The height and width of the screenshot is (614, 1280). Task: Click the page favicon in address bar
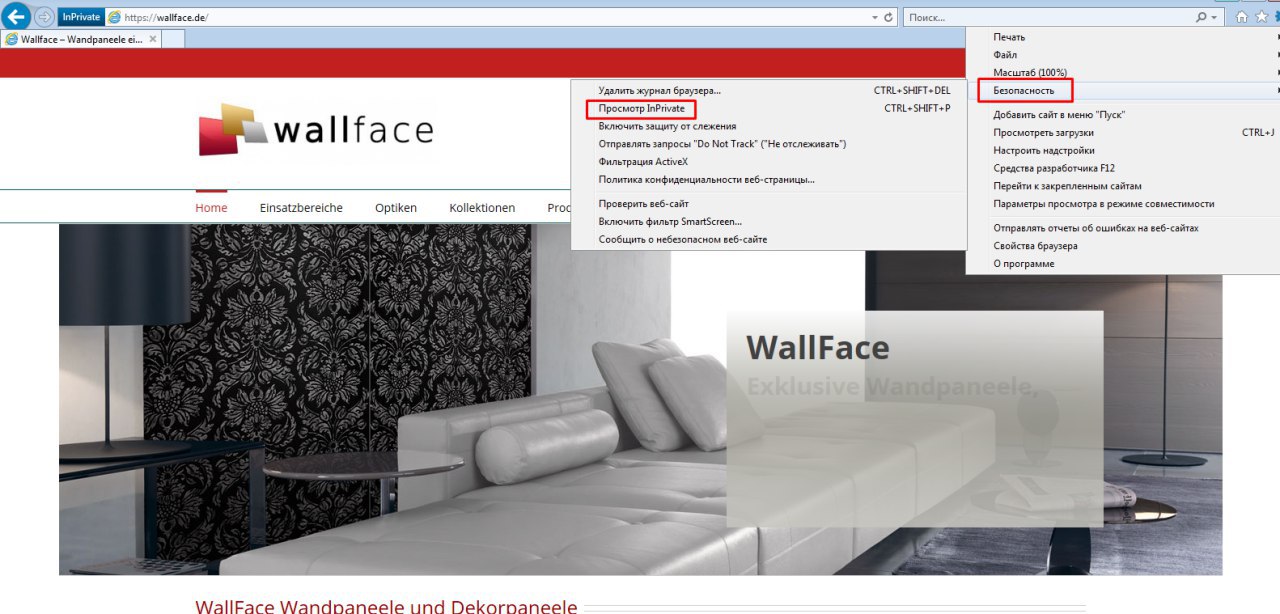[x=113, y=17]
